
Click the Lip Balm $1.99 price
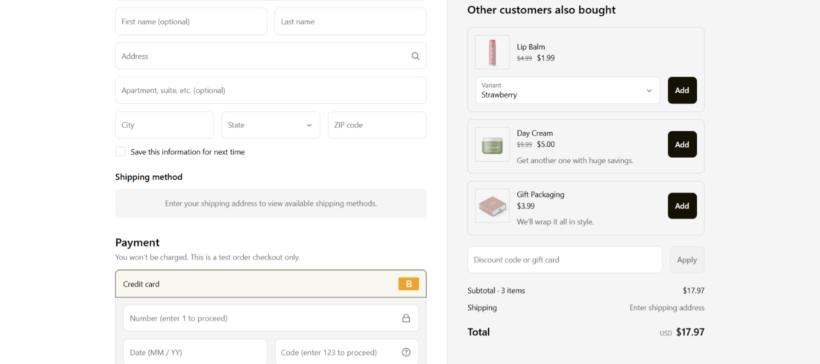point(546,58)
